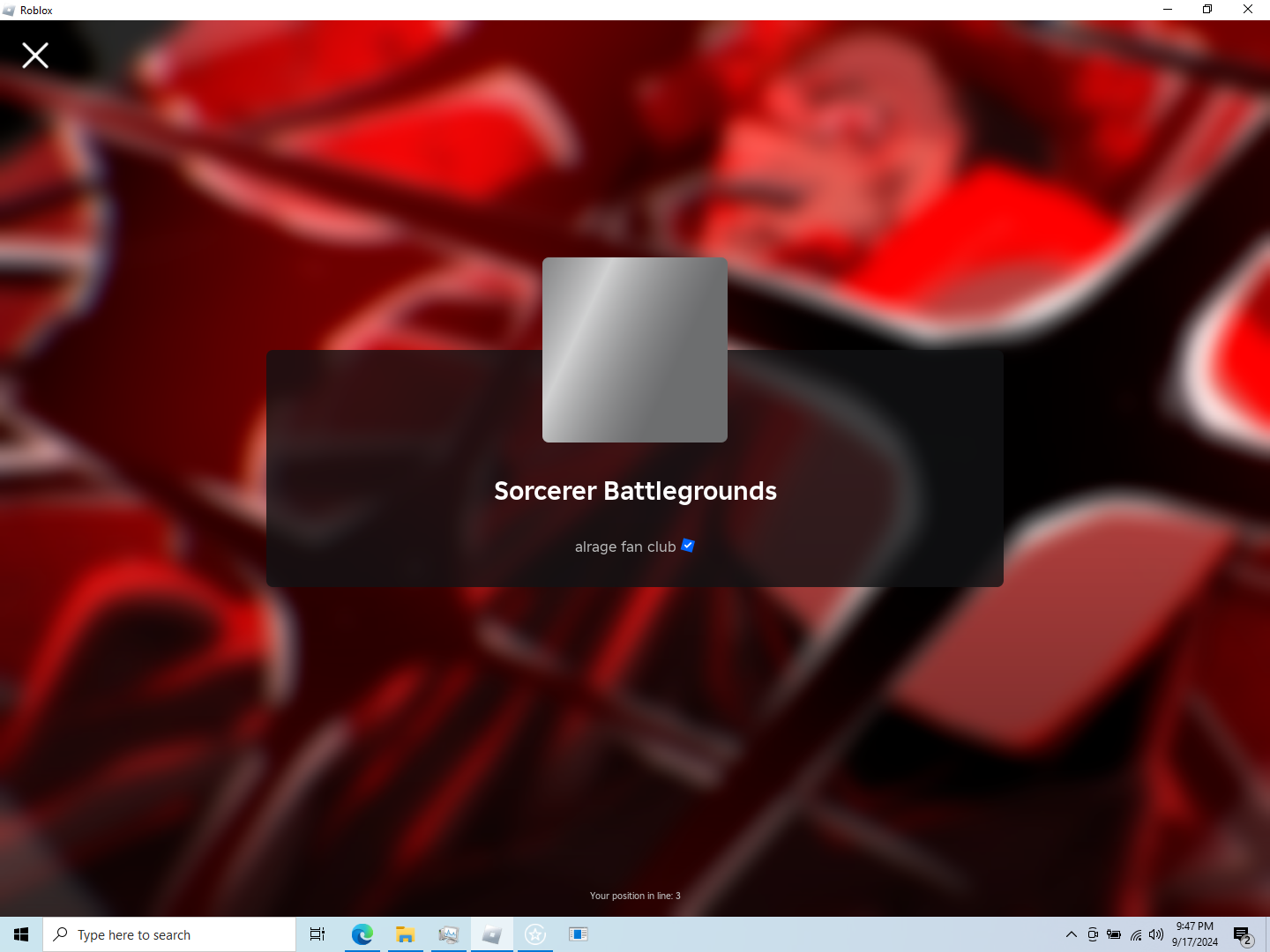Open File Explorer from the taskbar
Image resolution: width=1270 pixels, height=952 pixels.
pos(405,934)
